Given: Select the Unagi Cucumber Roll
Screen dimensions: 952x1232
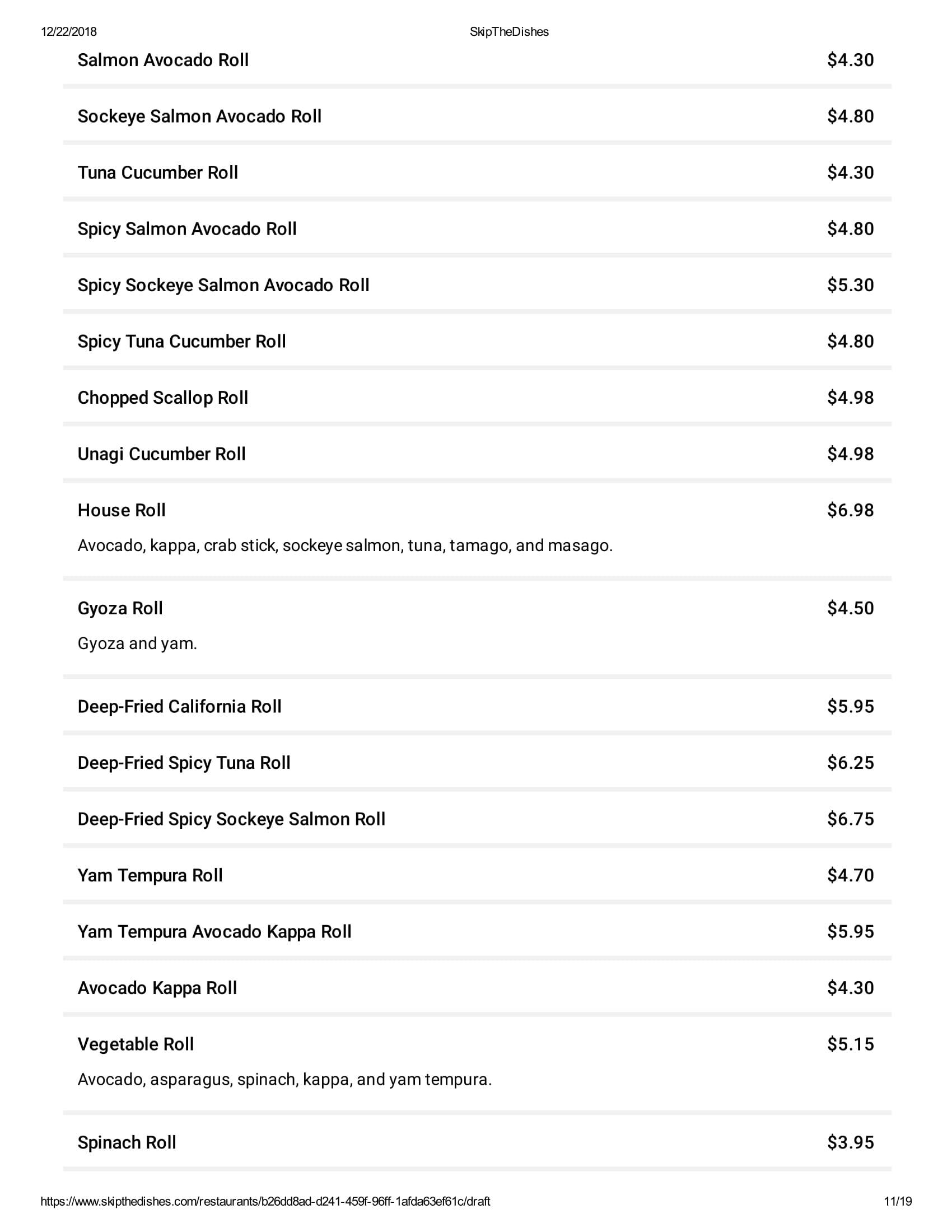Looking at the screenshot, I should (x=161, y=455).
